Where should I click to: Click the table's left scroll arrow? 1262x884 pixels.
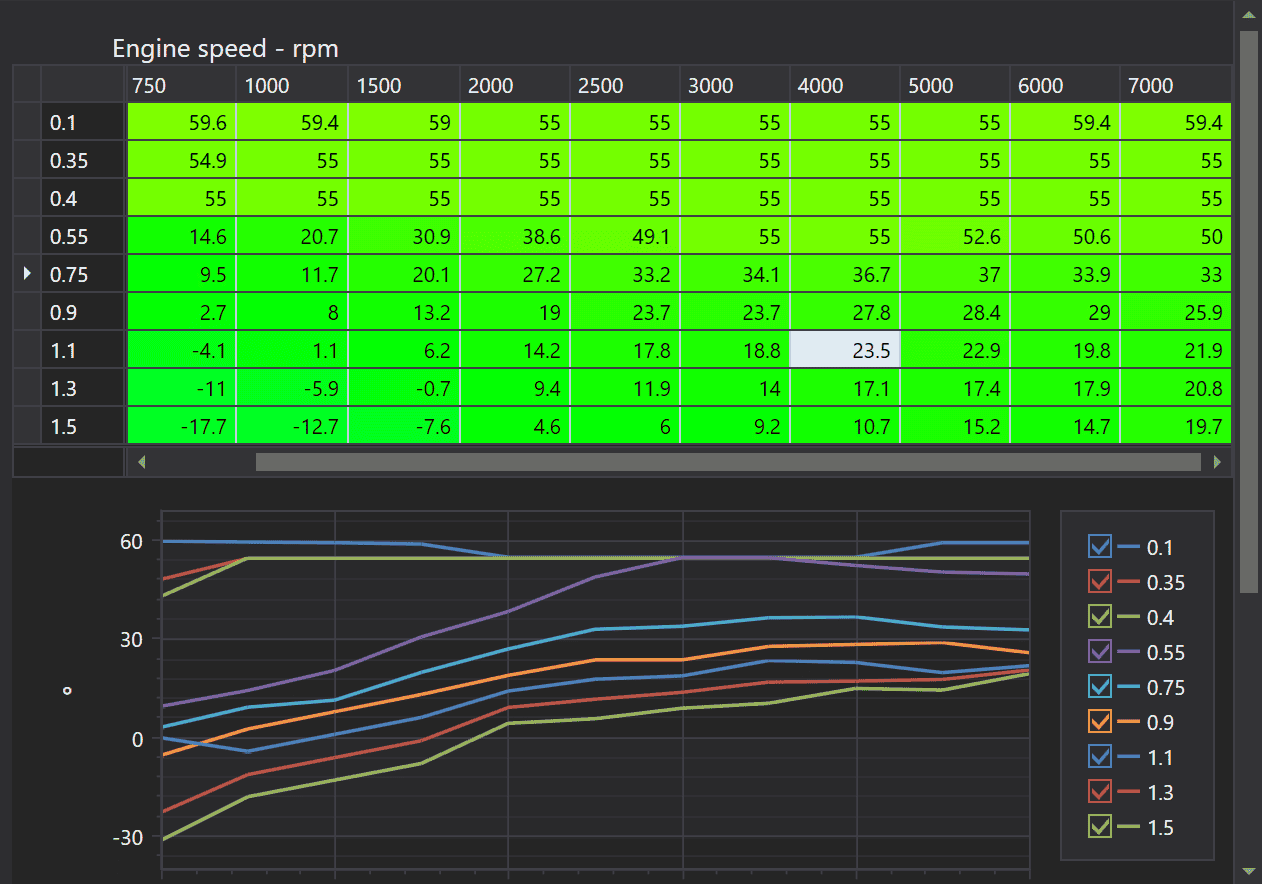(x=141, y=462)
